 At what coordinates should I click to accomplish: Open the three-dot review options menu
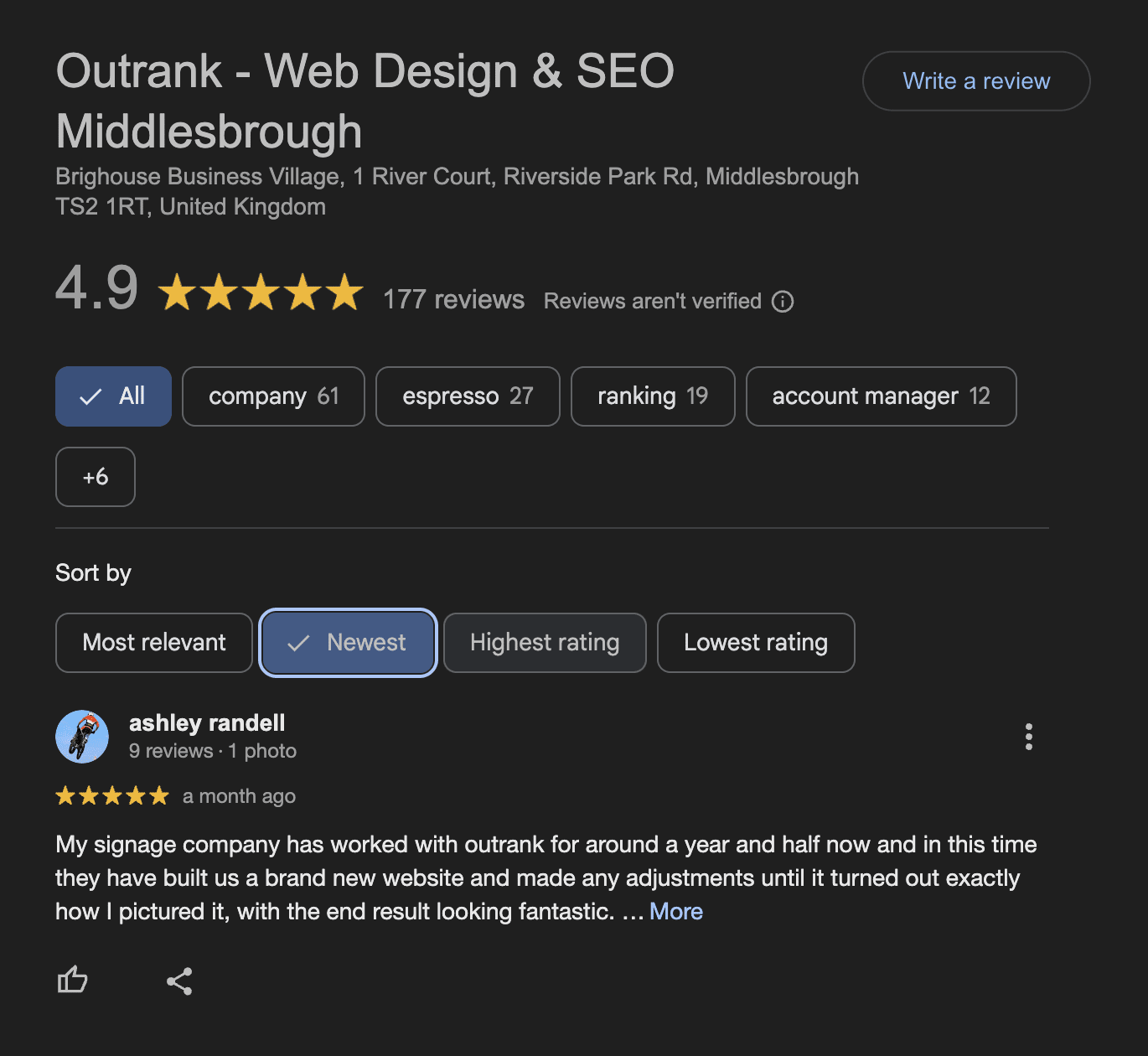1028,737
